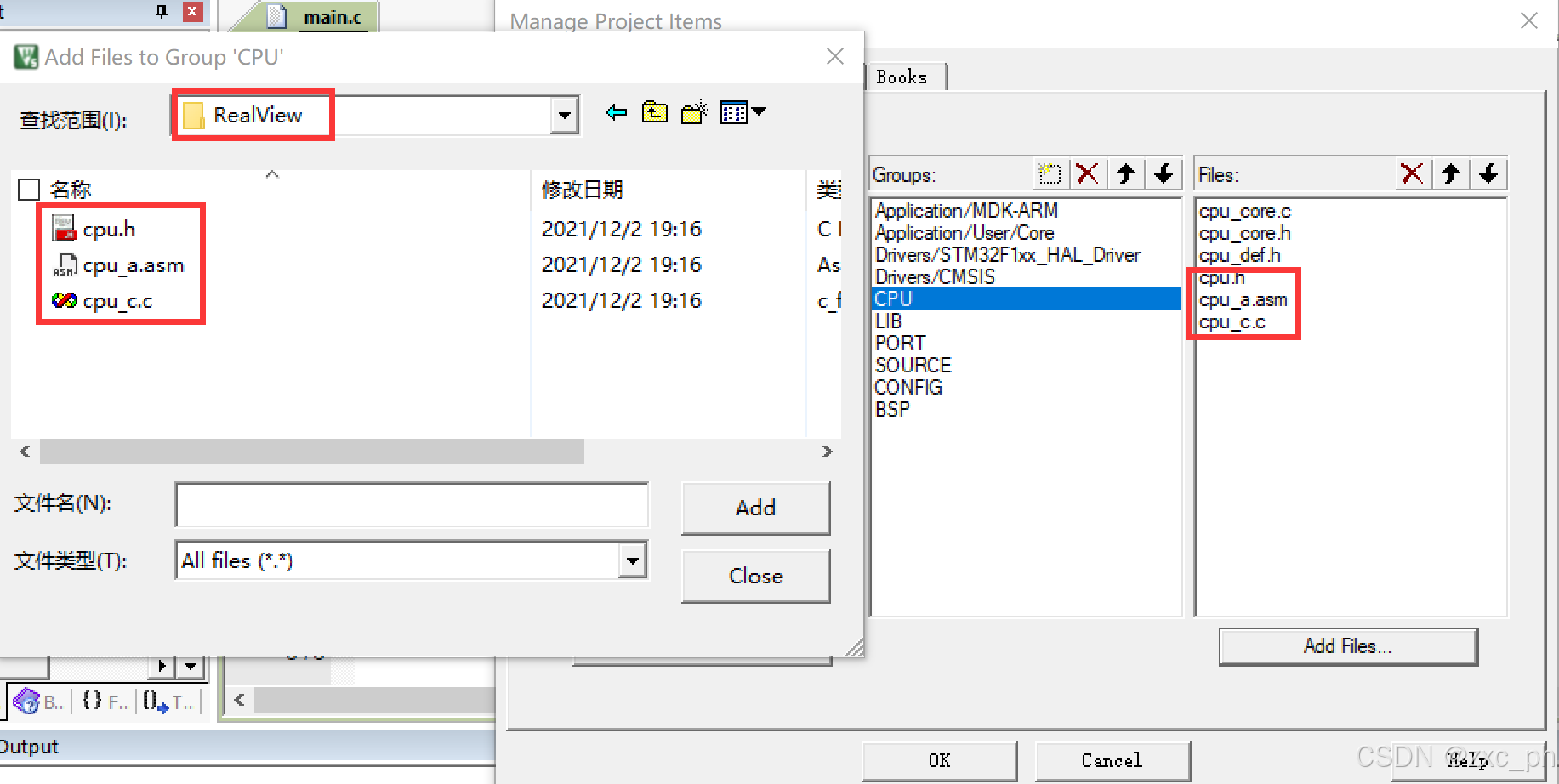The height and width of the screenshot is (784, 1559).
Task: Close the docked panel with red X
Action: 193,11
